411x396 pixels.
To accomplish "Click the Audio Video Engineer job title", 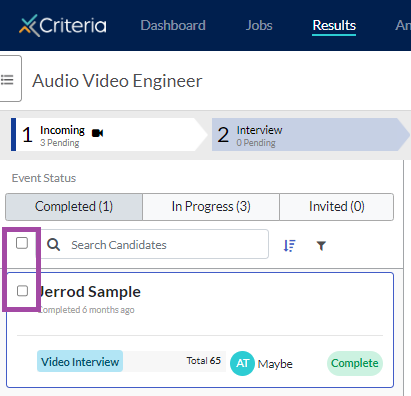I will click(x=117, y=81).
